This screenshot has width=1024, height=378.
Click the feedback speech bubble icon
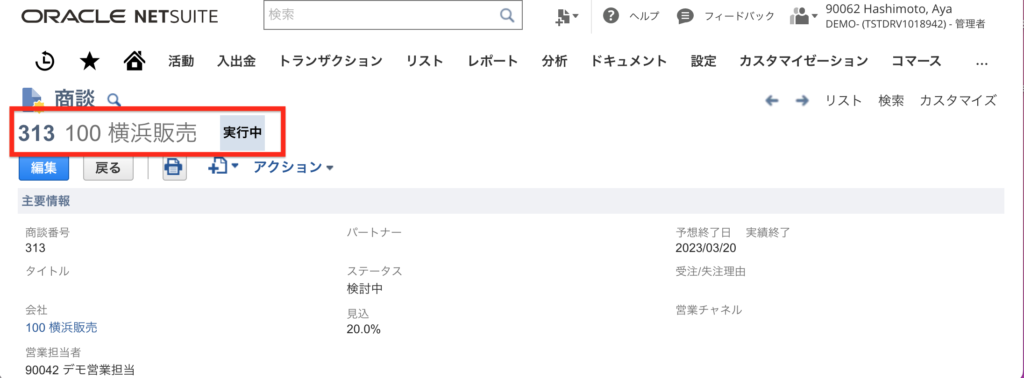[684, 16]
